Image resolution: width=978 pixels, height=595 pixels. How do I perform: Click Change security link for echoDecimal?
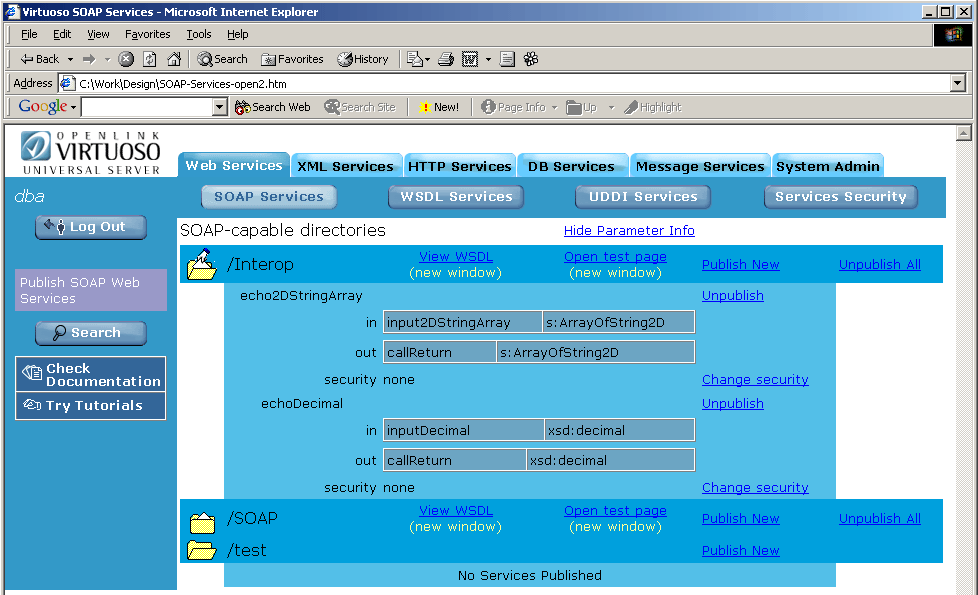tap(755, 488)
